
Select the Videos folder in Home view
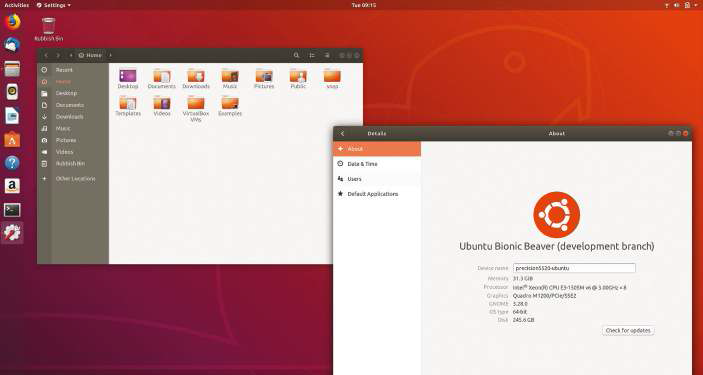tap(162, 106)
